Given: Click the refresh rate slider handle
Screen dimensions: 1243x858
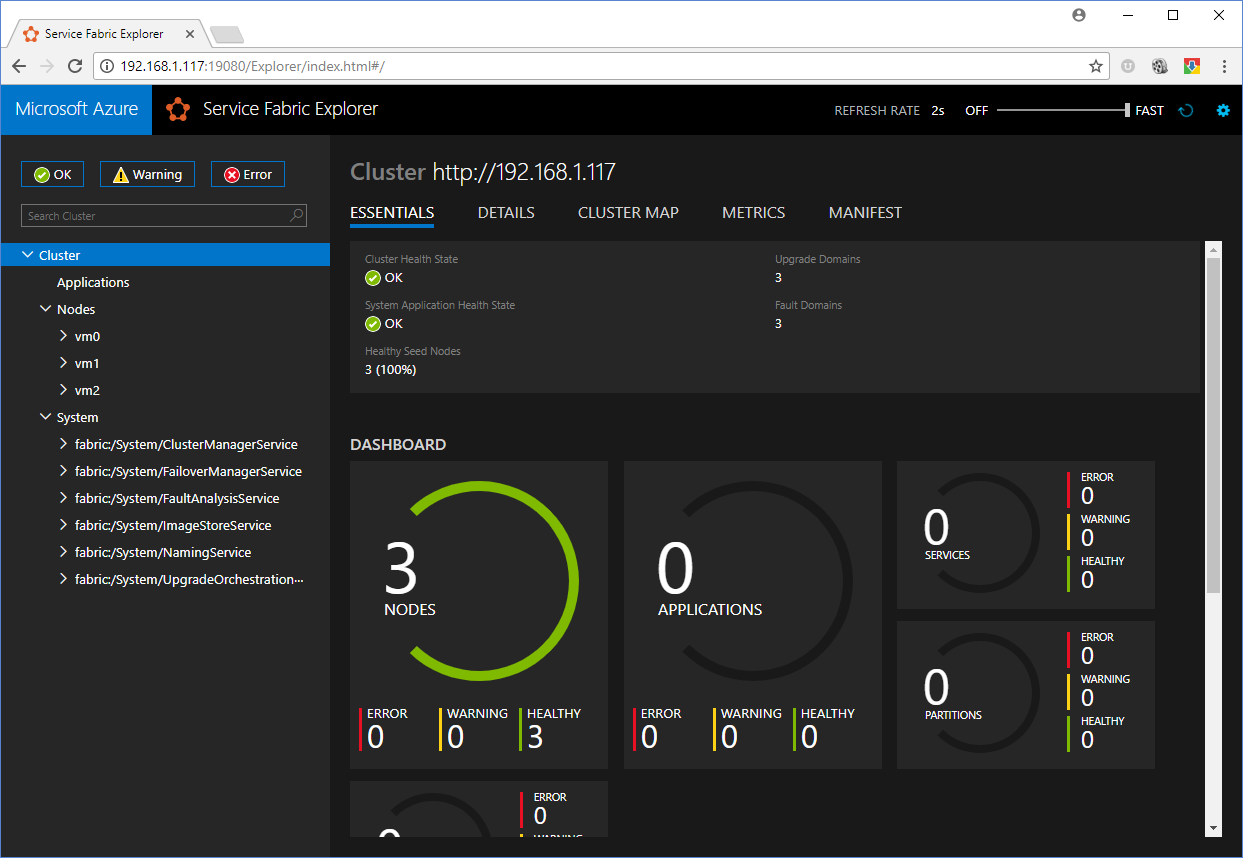Looking at the screenshot, I should [x=1127, y=110].
